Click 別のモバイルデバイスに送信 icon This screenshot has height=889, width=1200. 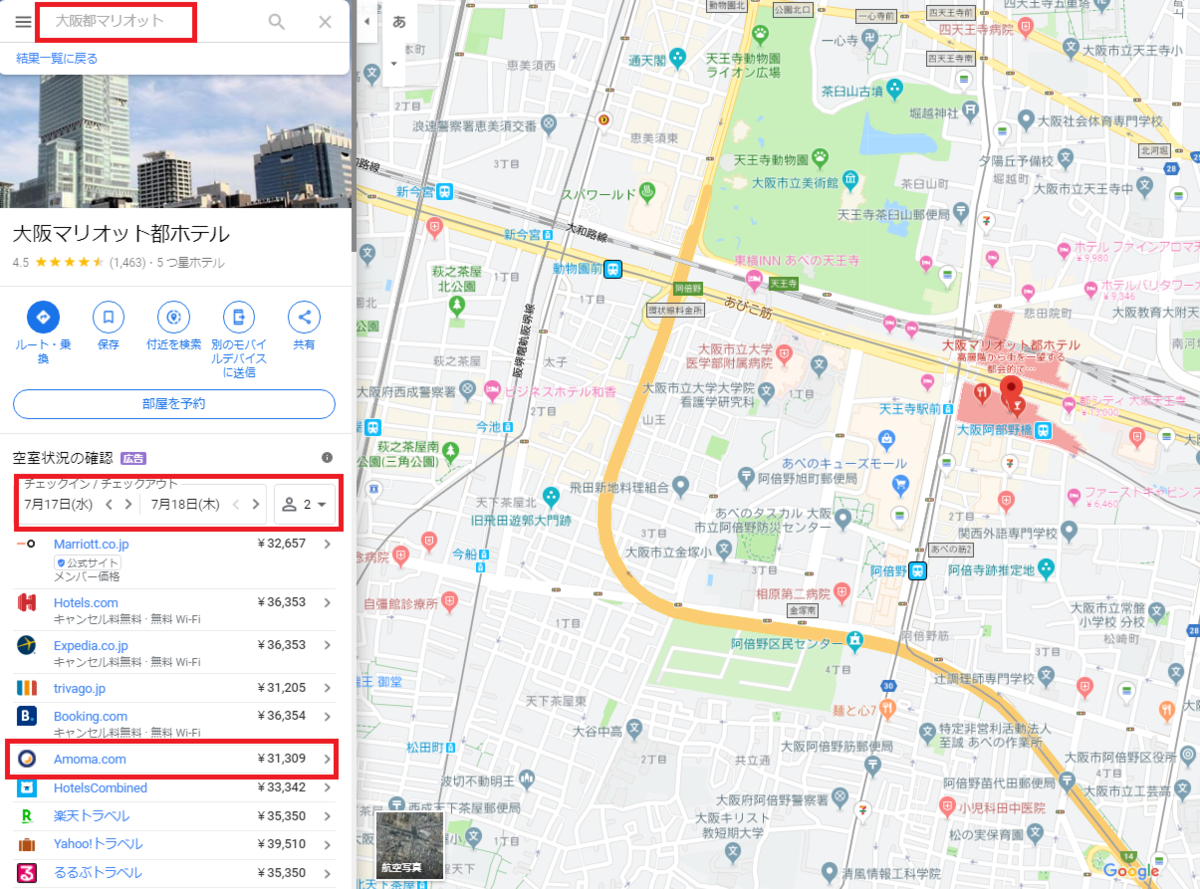pos(239,318)
